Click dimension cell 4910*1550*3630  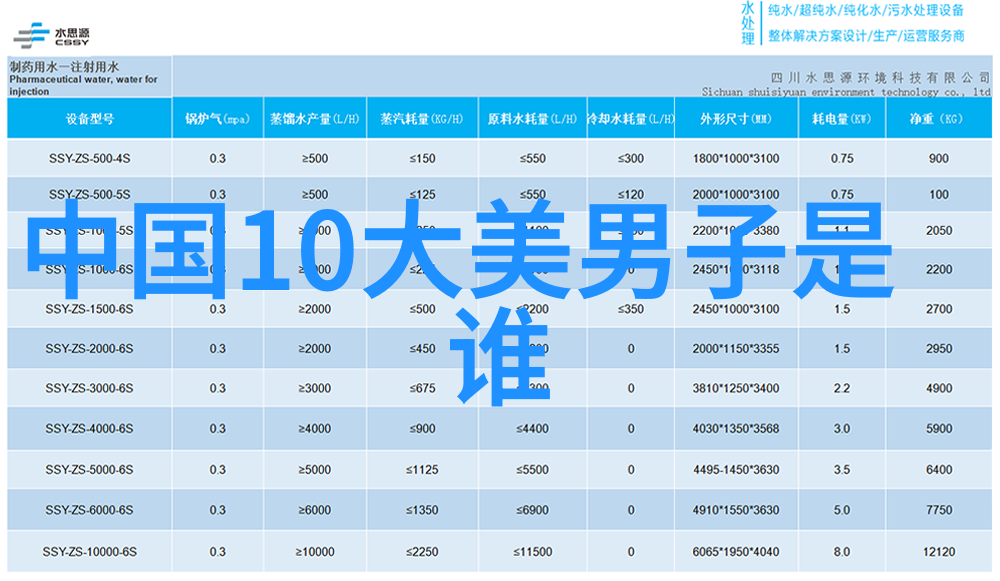click(736, 510)
